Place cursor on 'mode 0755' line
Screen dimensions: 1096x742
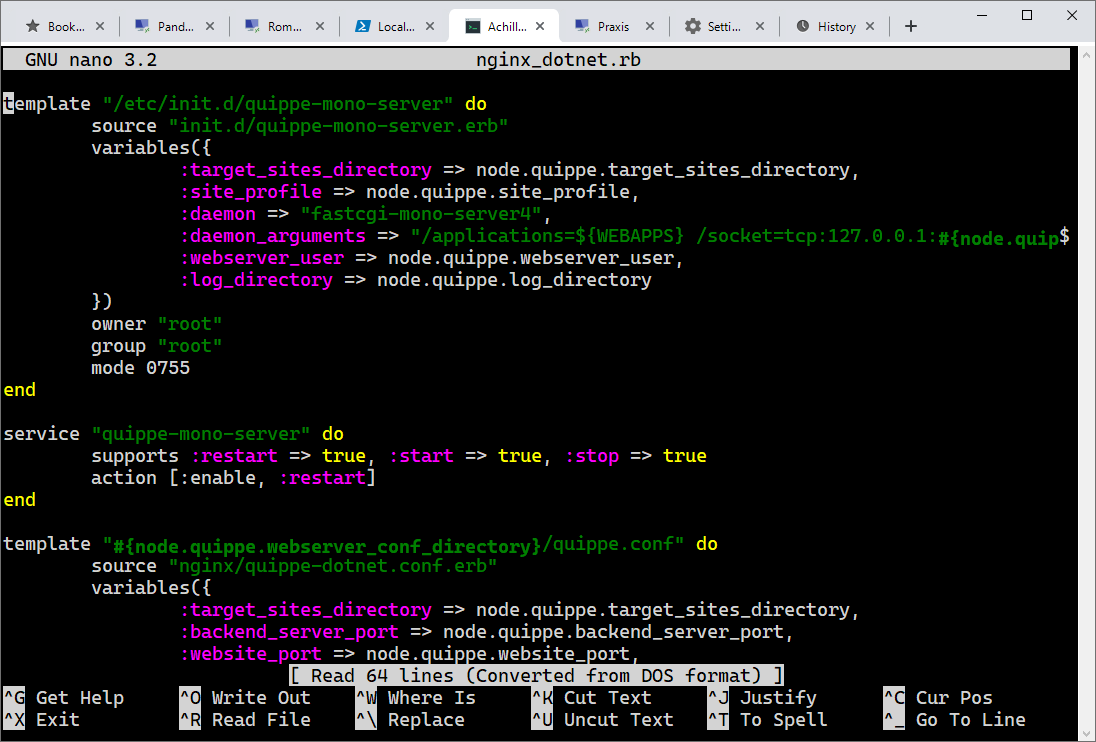[140, 368]
